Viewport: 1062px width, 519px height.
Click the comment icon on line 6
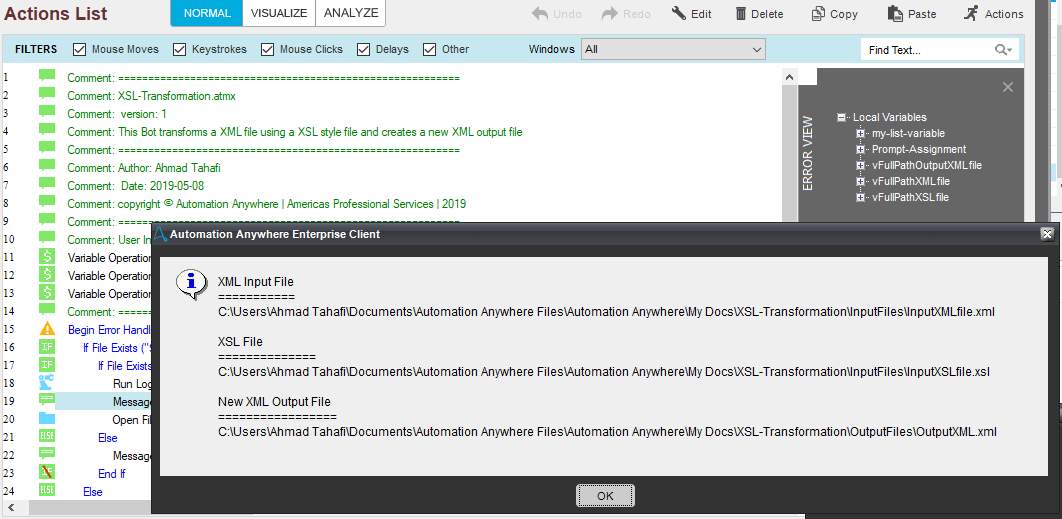(x=47, y=165)
